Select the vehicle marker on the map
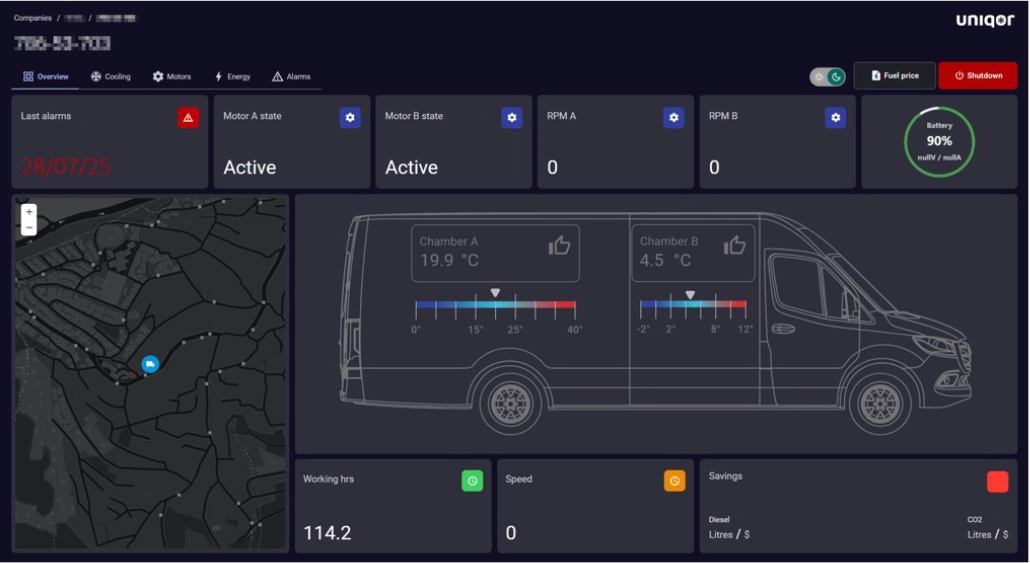Image resolution: width=1030 pixels, height=563 pixels. pos(150,364)
